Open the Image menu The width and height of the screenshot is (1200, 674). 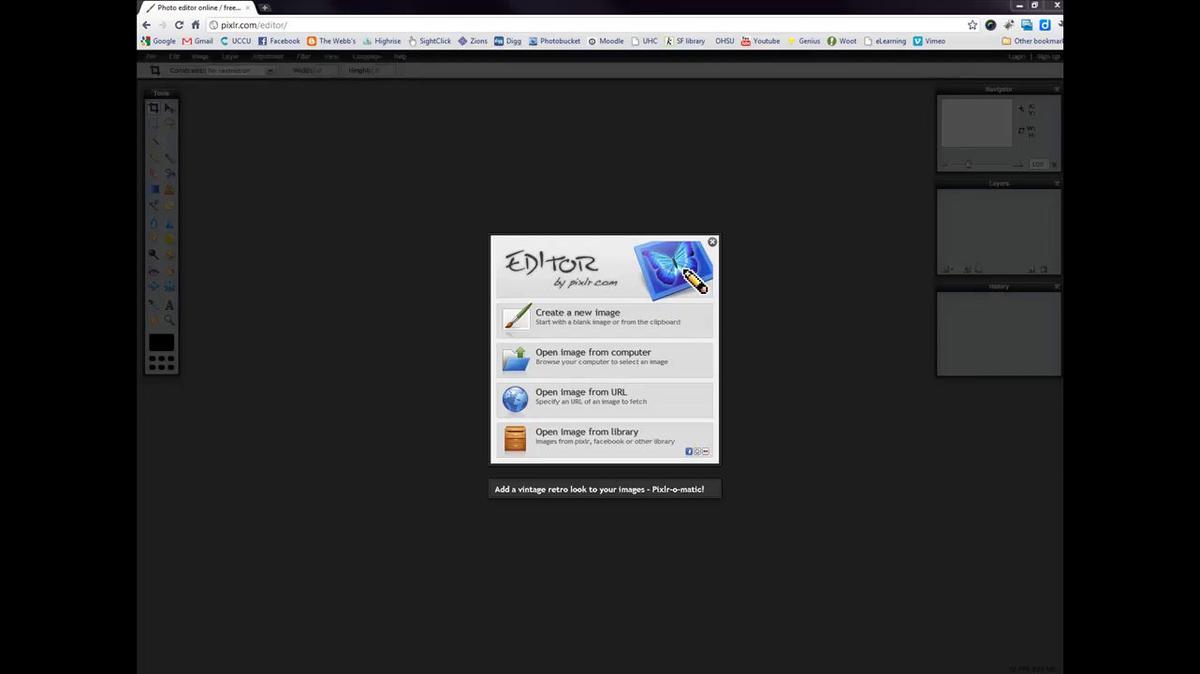(x=200, y=57)
